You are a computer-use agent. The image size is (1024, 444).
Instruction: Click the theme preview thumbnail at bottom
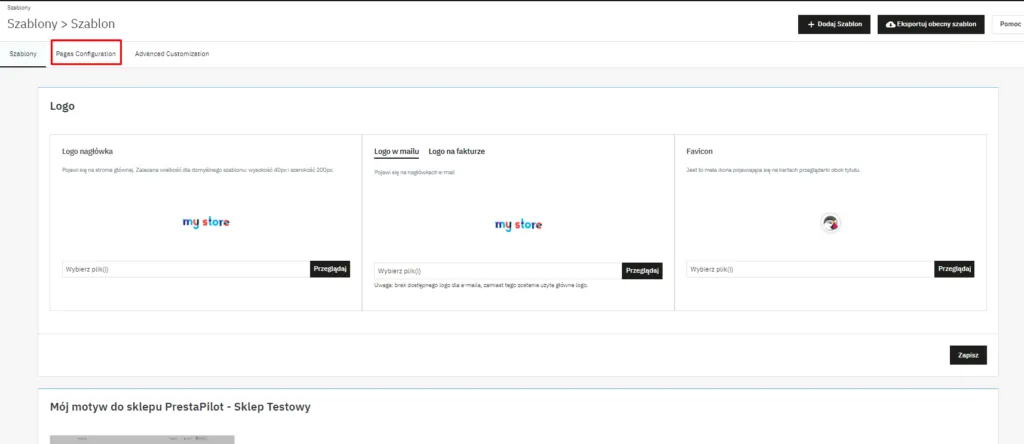pos(142,439)
